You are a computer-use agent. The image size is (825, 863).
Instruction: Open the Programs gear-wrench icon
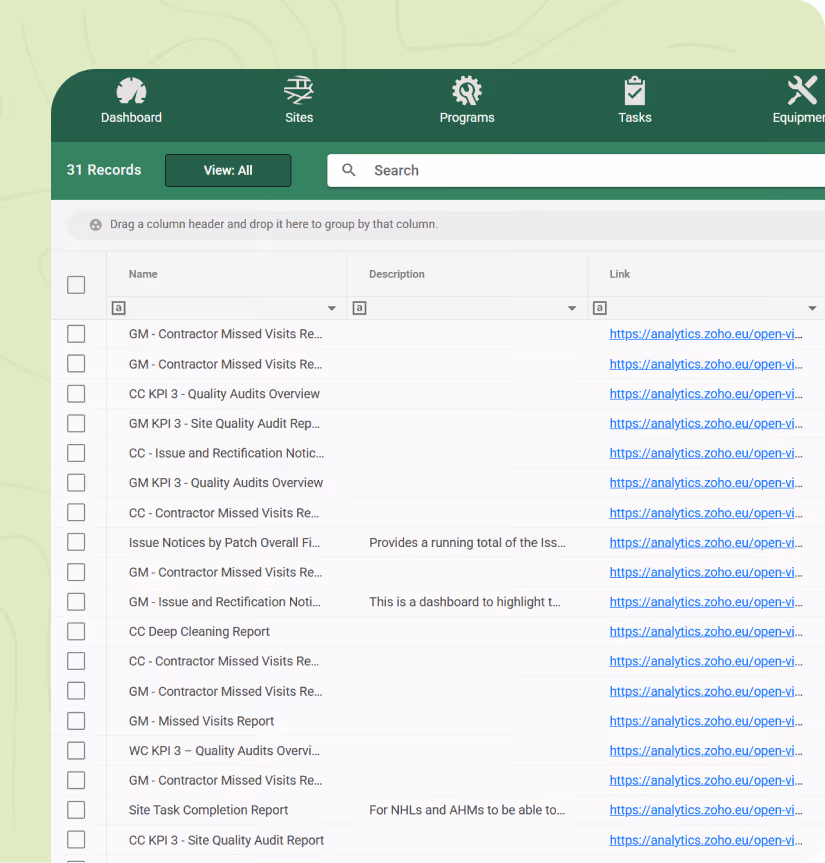[x=467, y=90]
